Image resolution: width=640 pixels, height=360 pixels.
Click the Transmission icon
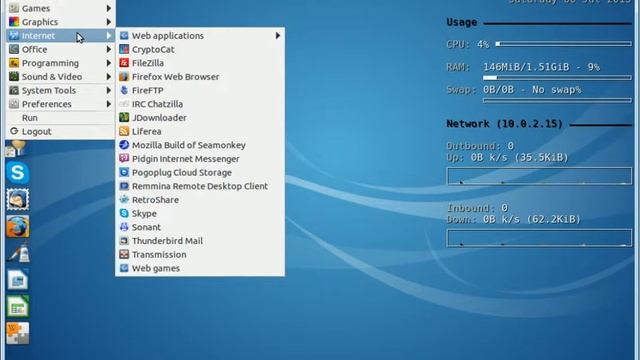(124, 254)
